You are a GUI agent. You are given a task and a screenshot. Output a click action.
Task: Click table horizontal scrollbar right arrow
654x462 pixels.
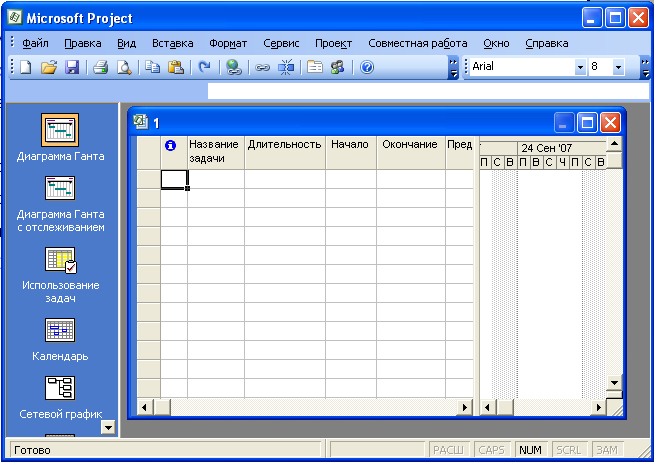coord(464,407)
